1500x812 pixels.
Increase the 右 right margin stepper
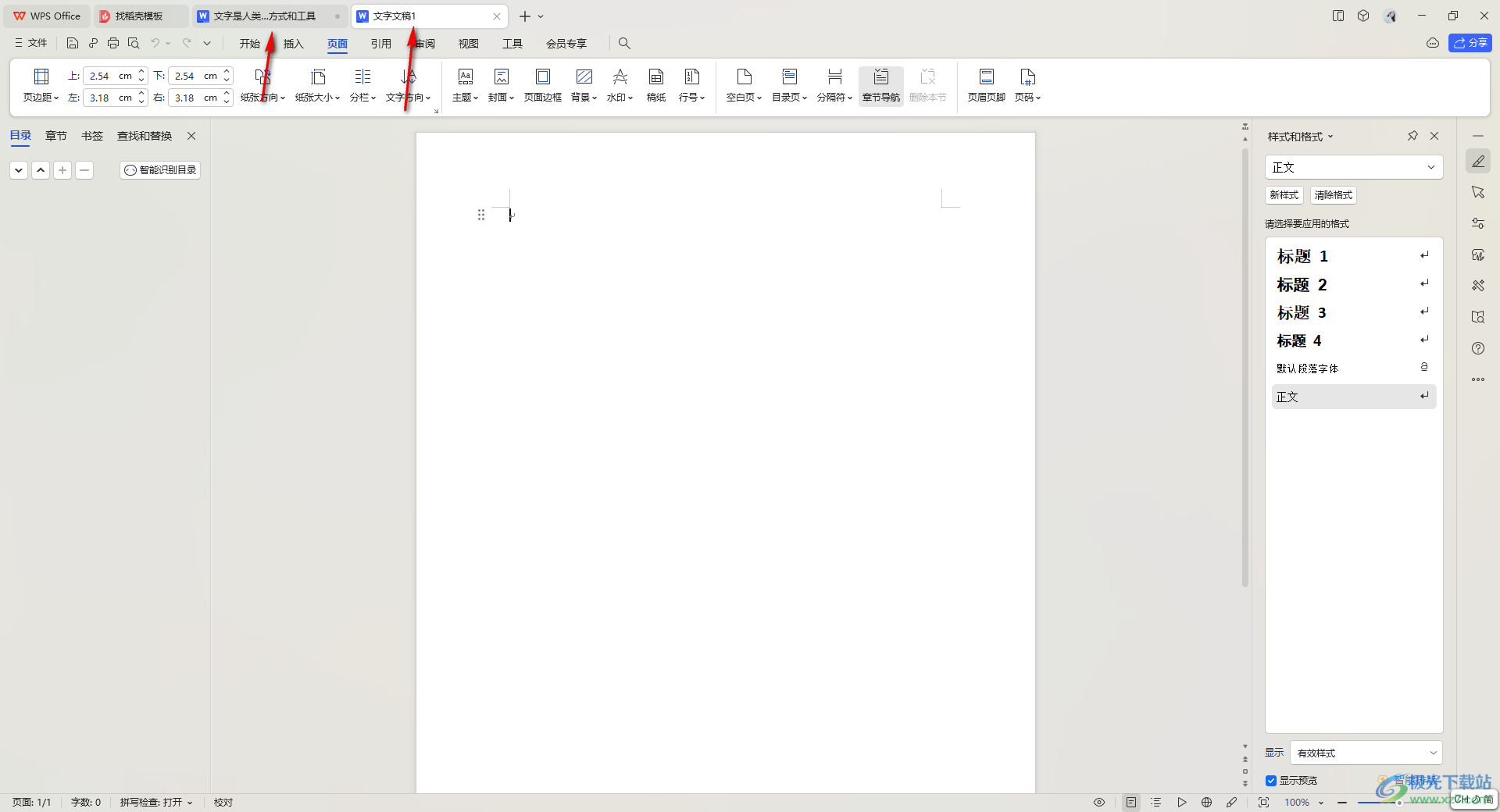click(227, 94)
